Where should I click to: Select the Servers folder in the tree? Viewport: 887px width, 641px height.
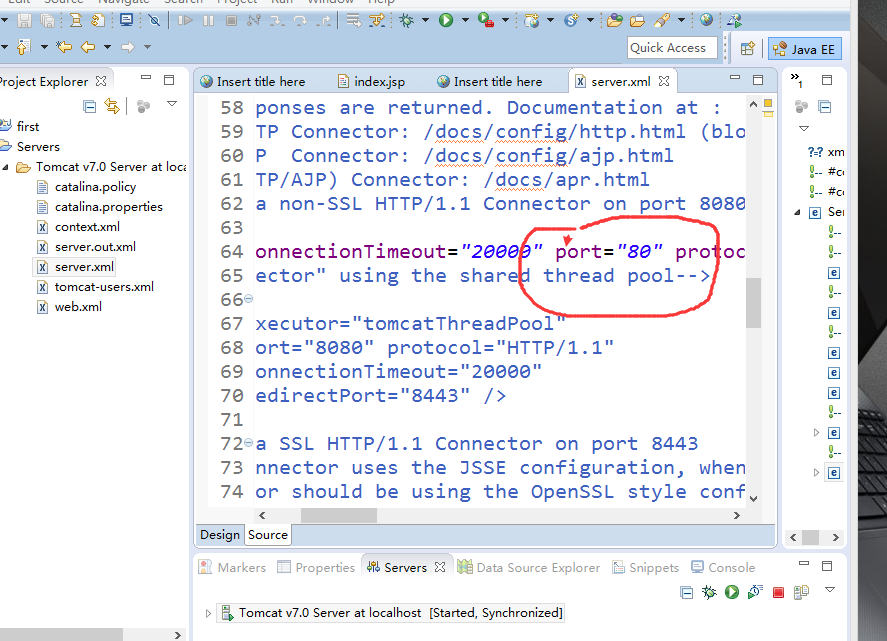click(x=38, y=147)
